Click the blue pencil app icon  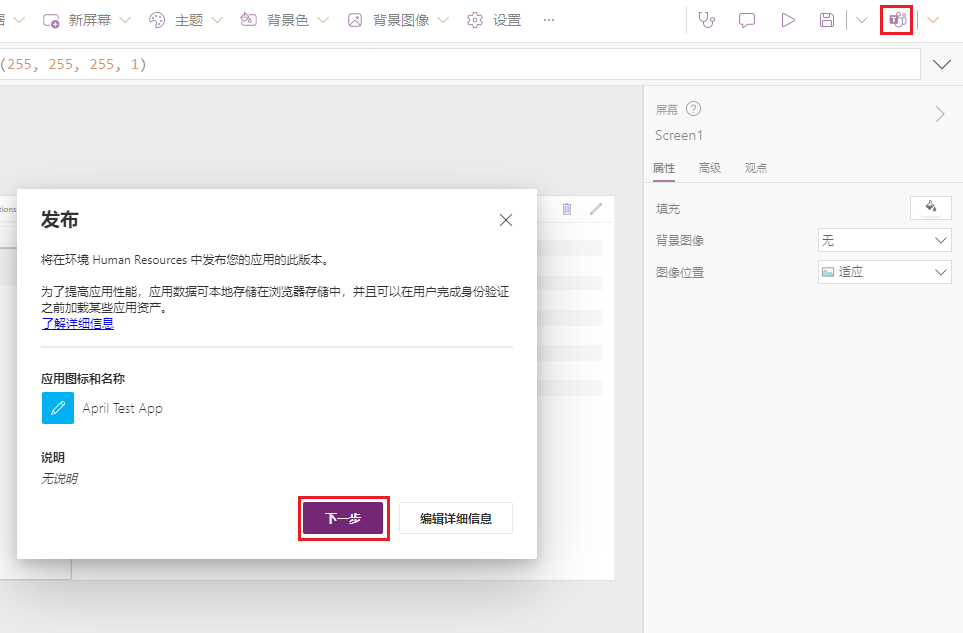(x=58, y=408)
